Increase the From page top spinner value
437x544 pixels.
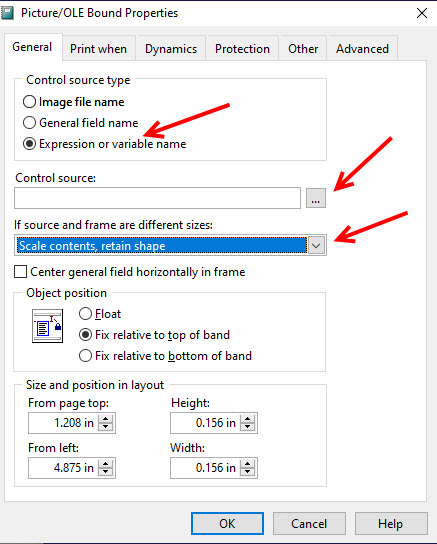coord(105,419)
